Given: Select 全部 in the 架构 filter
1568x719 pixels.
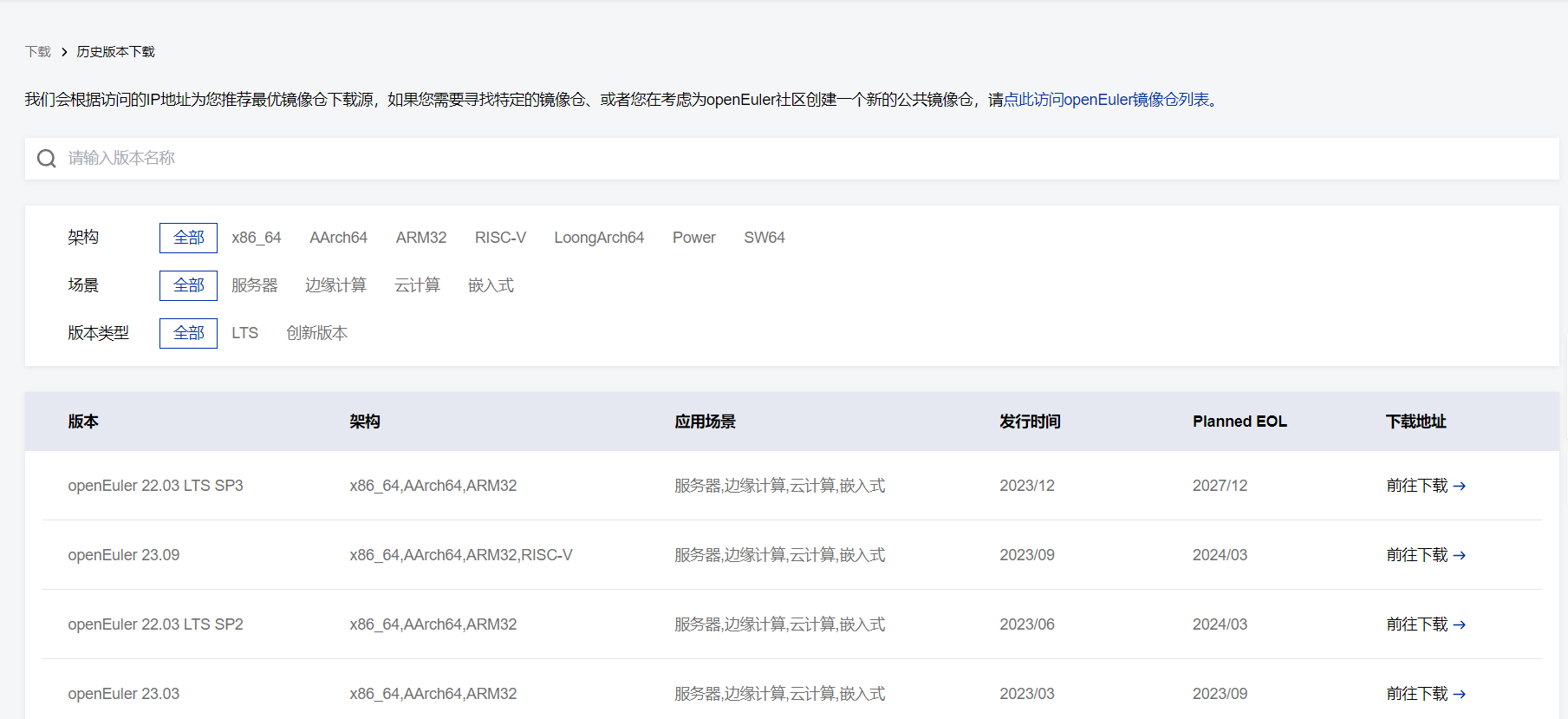Looking at the screenshot, I should 188,238.
